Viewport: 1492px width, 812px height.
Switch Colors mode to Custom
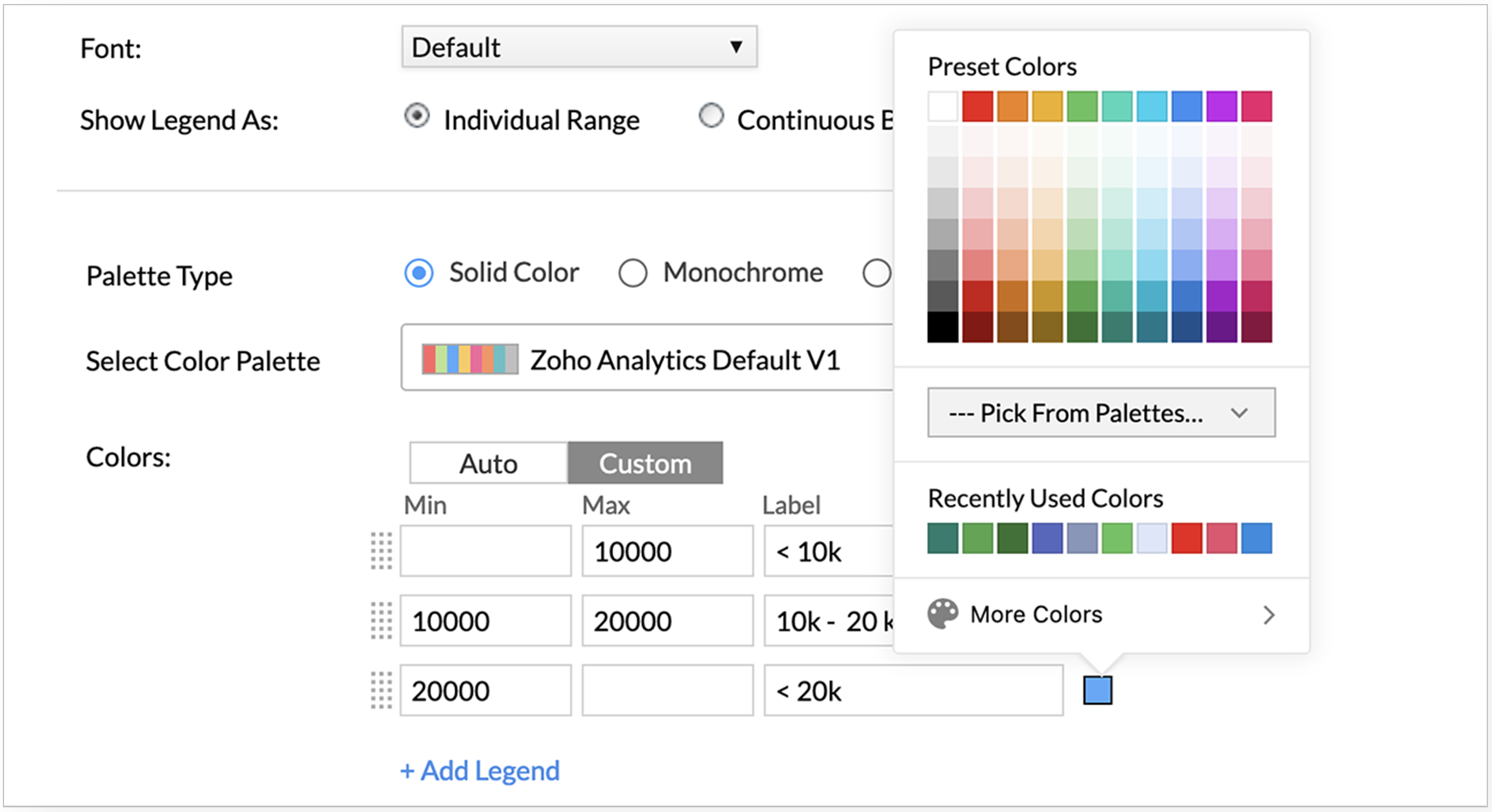(645, 463)
